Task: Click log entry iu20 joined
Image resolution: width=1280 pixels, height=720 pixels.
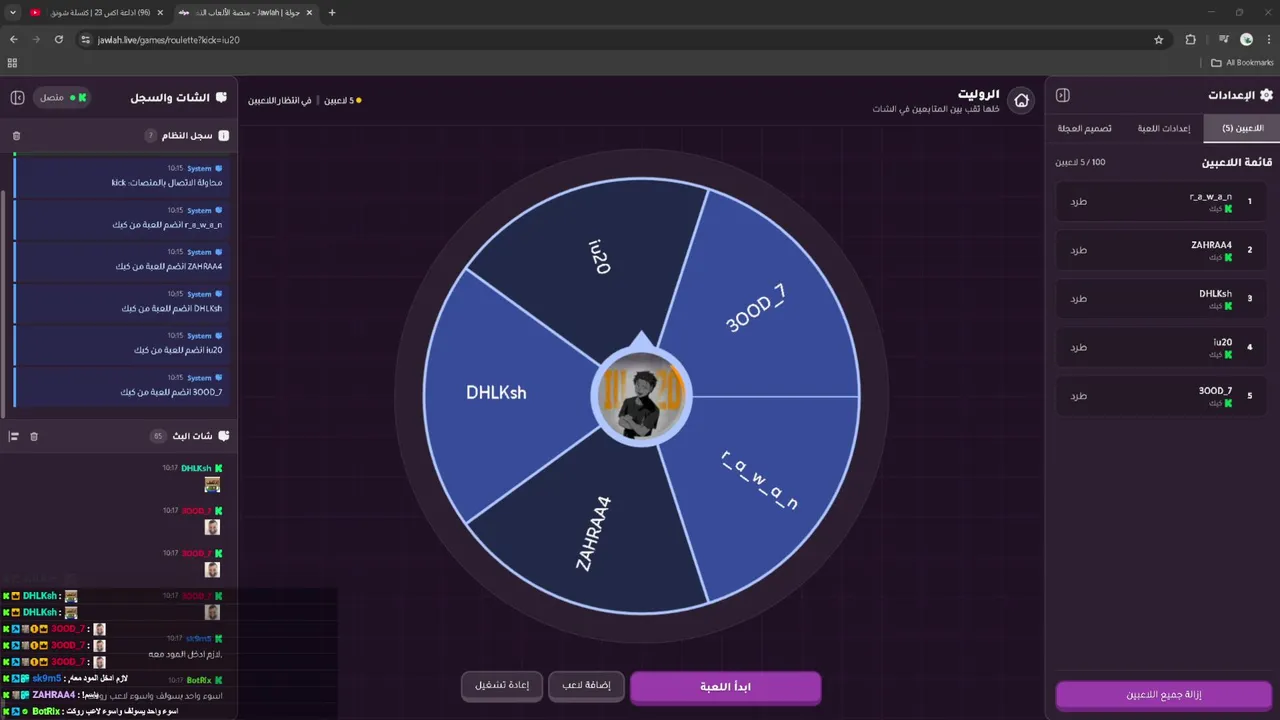Action: (123, 344)
